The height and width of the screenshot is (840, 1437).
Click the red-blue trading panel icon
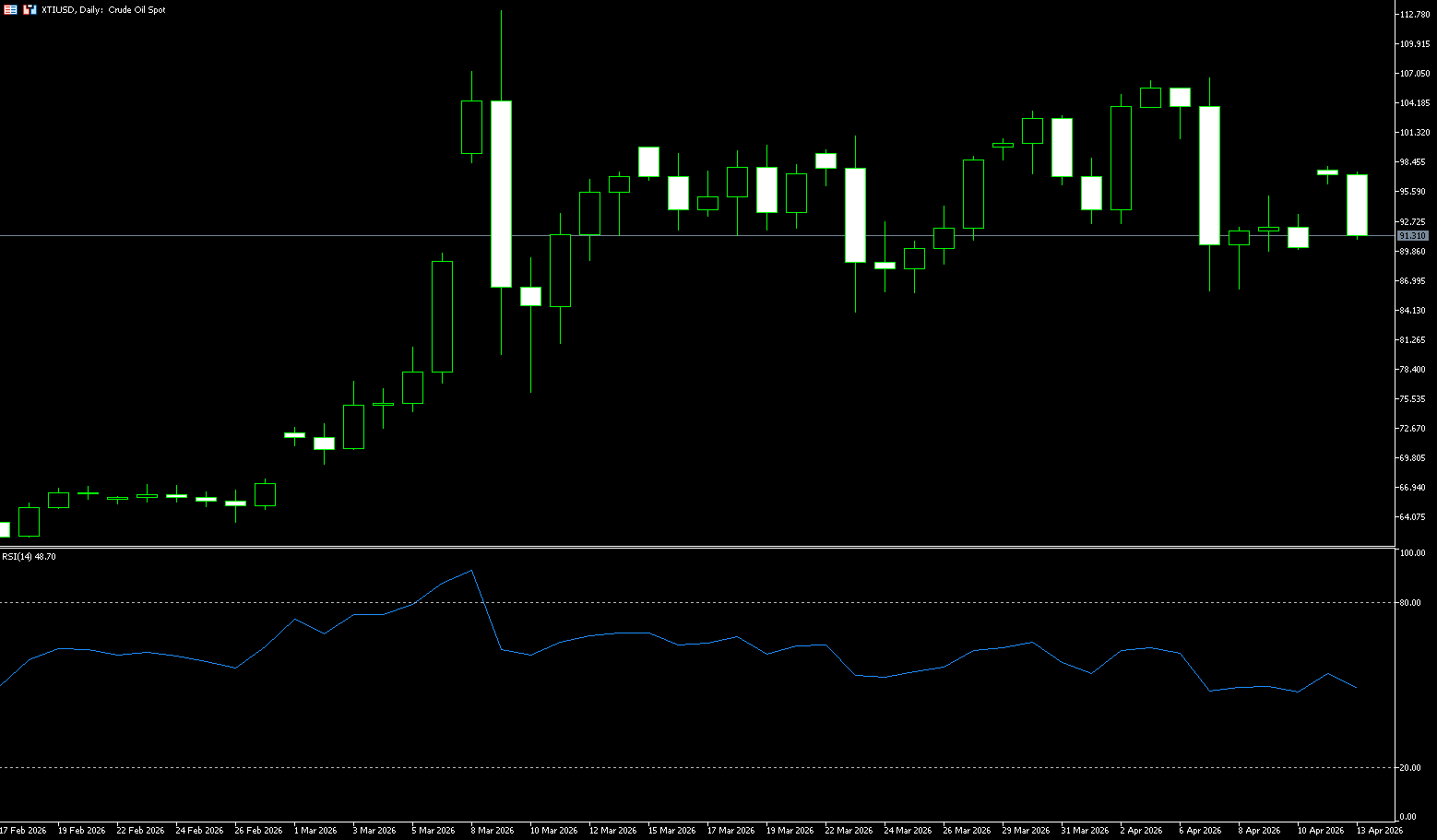(x=30, y=9)
